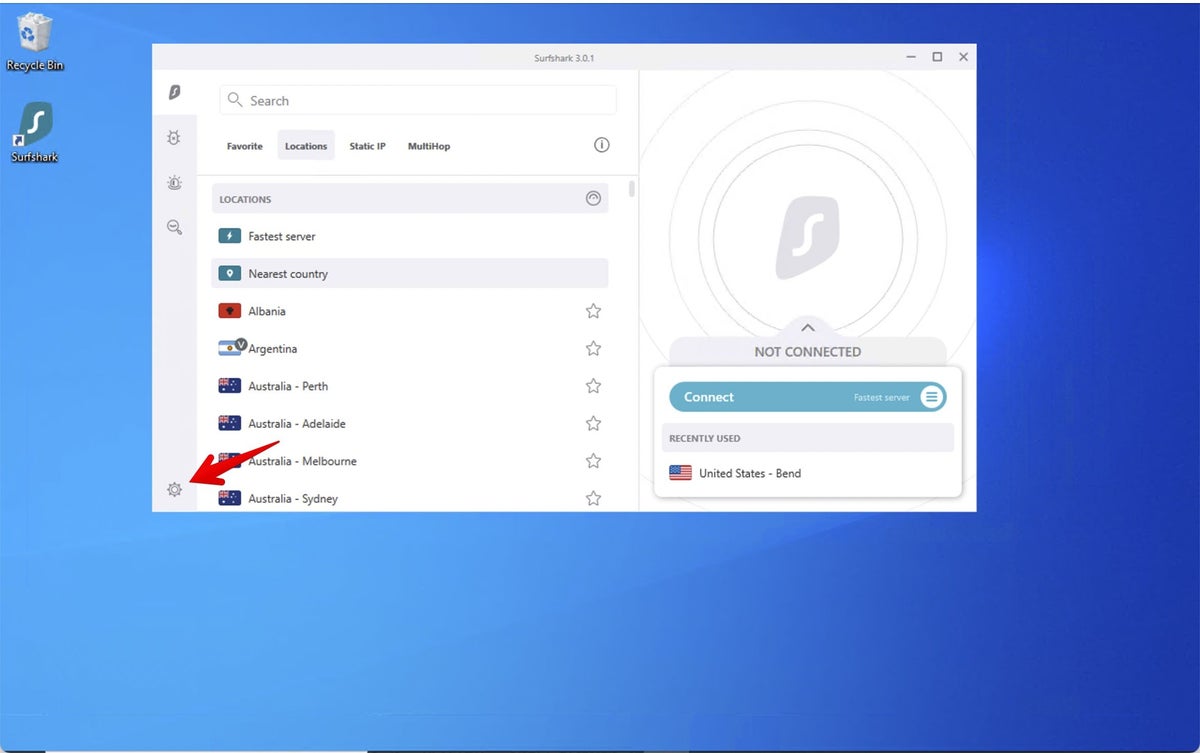This screenshot has height=753, width=1200.
Task: Star the Australia - Perth server
Action: [x=593, y=386]
